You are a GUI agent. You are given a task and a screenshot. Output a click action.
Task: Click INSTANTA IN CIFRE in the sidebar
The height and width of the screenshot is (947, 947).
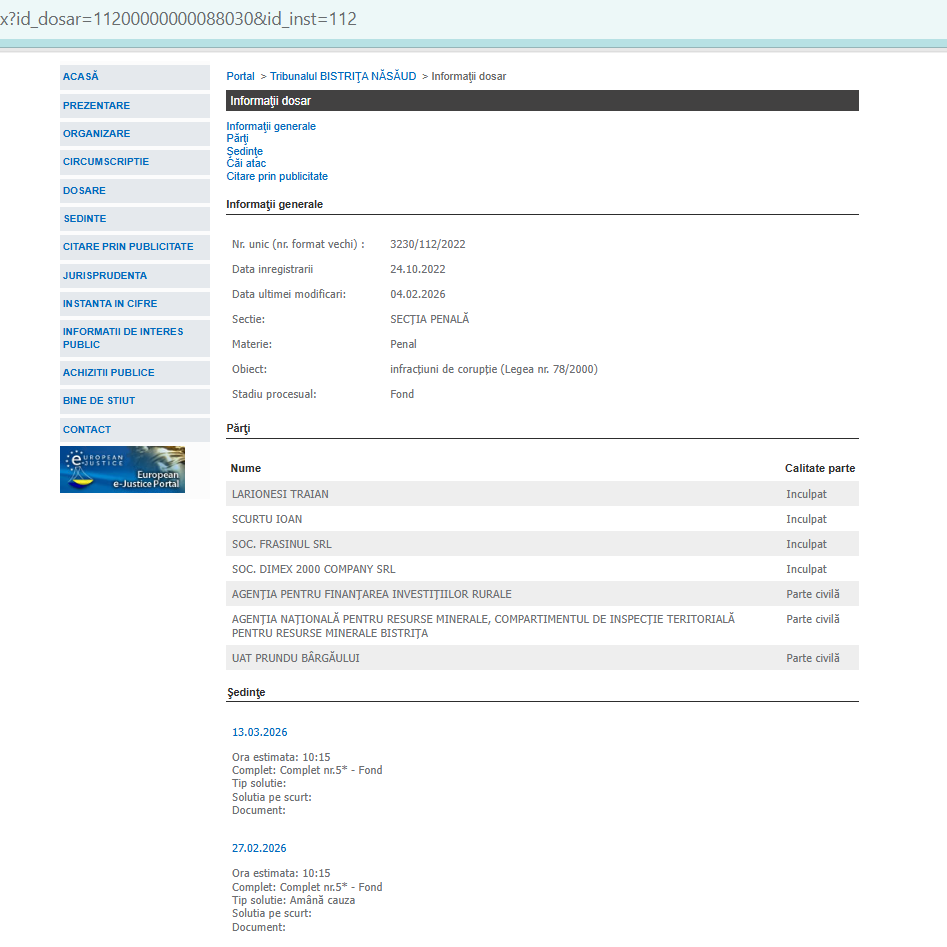coord(110,304)
